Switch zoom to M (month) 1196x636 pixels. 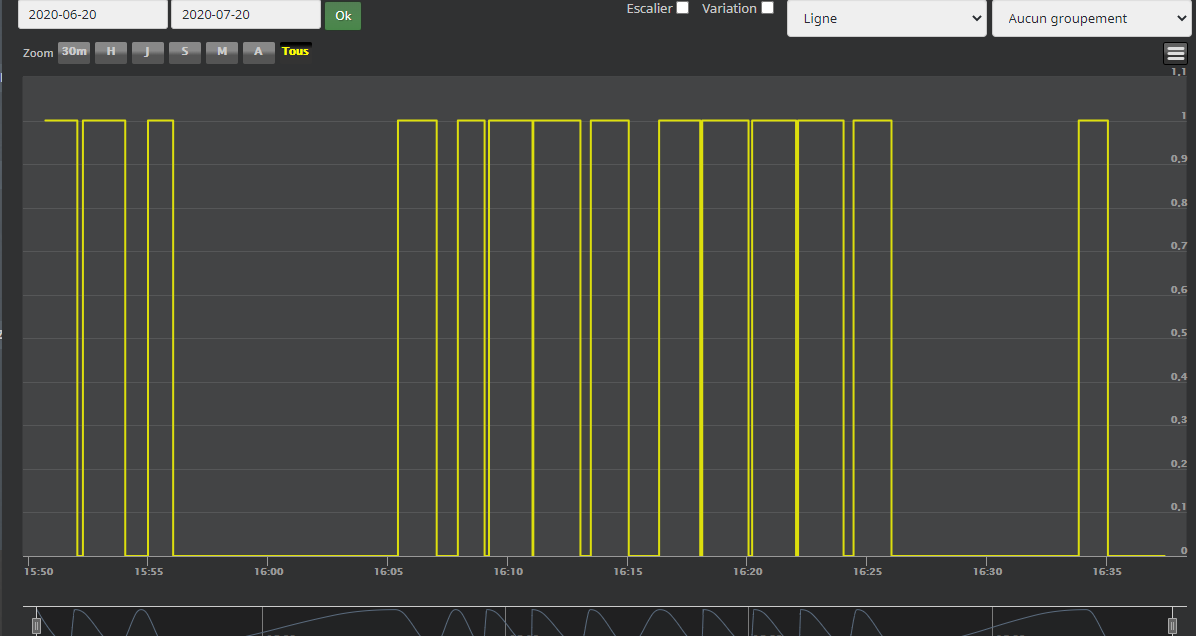(x=222, y=52)
